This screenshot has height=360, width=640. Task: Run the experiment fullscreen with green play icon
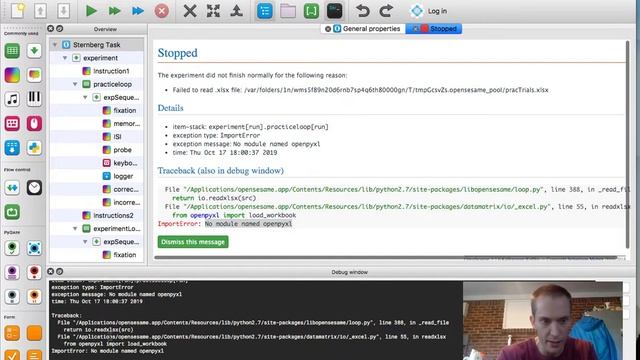[91, 11]
